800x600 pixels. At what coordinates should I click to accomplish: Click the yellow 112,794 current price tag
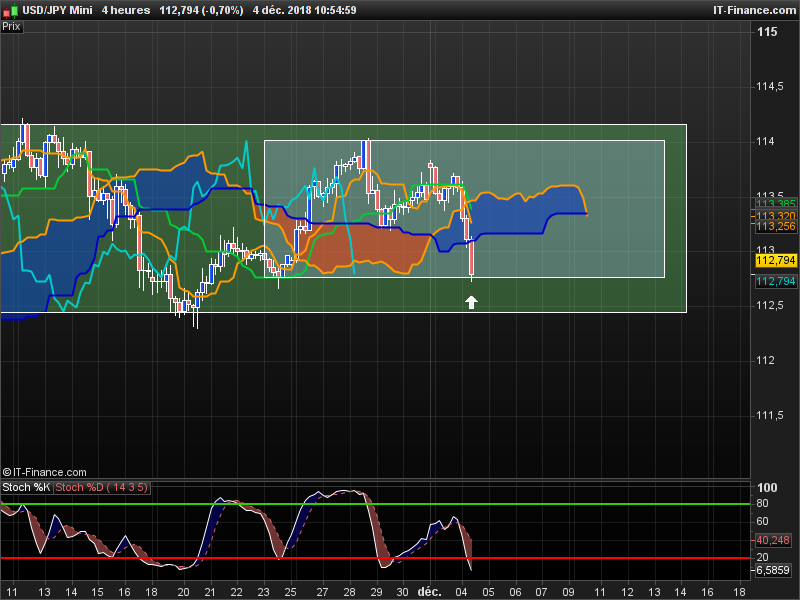(776, 261)
